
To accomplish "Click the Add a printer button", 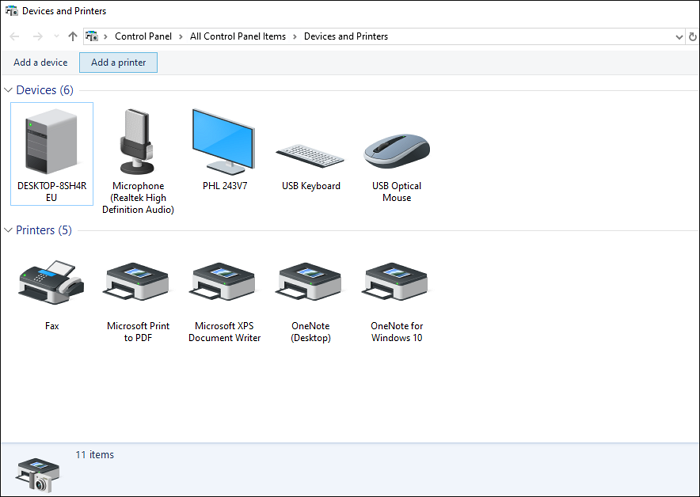I will tap(118, 63).
